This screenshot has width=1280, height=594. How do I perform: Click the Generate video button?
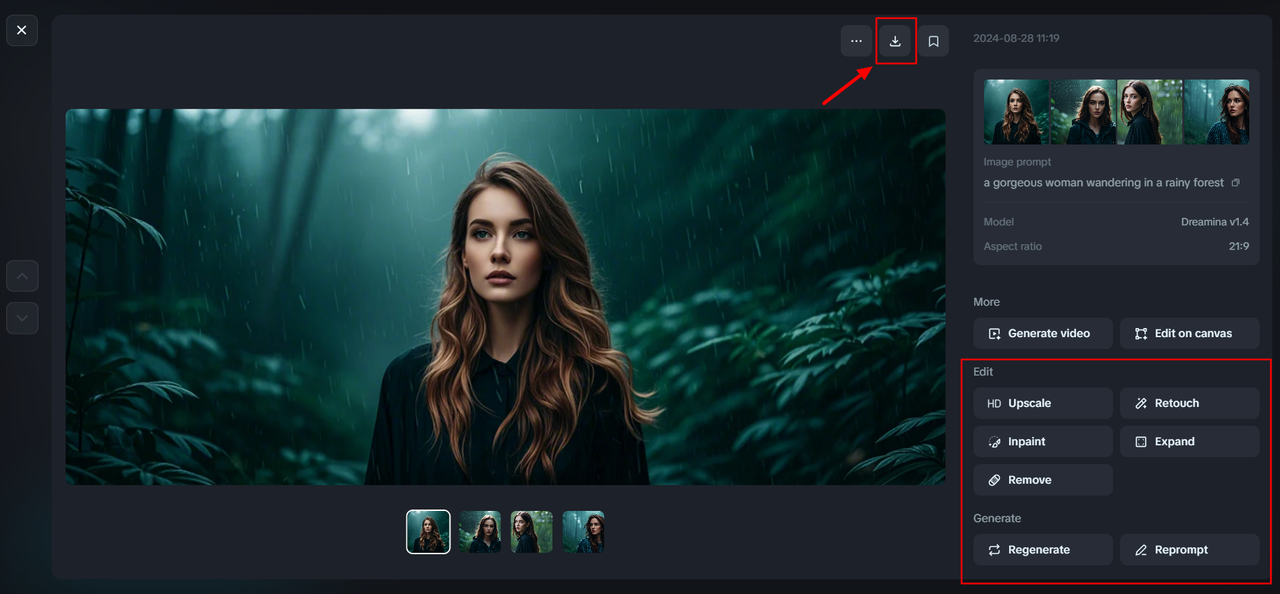pyautogui.click(x=1043, y=333)
